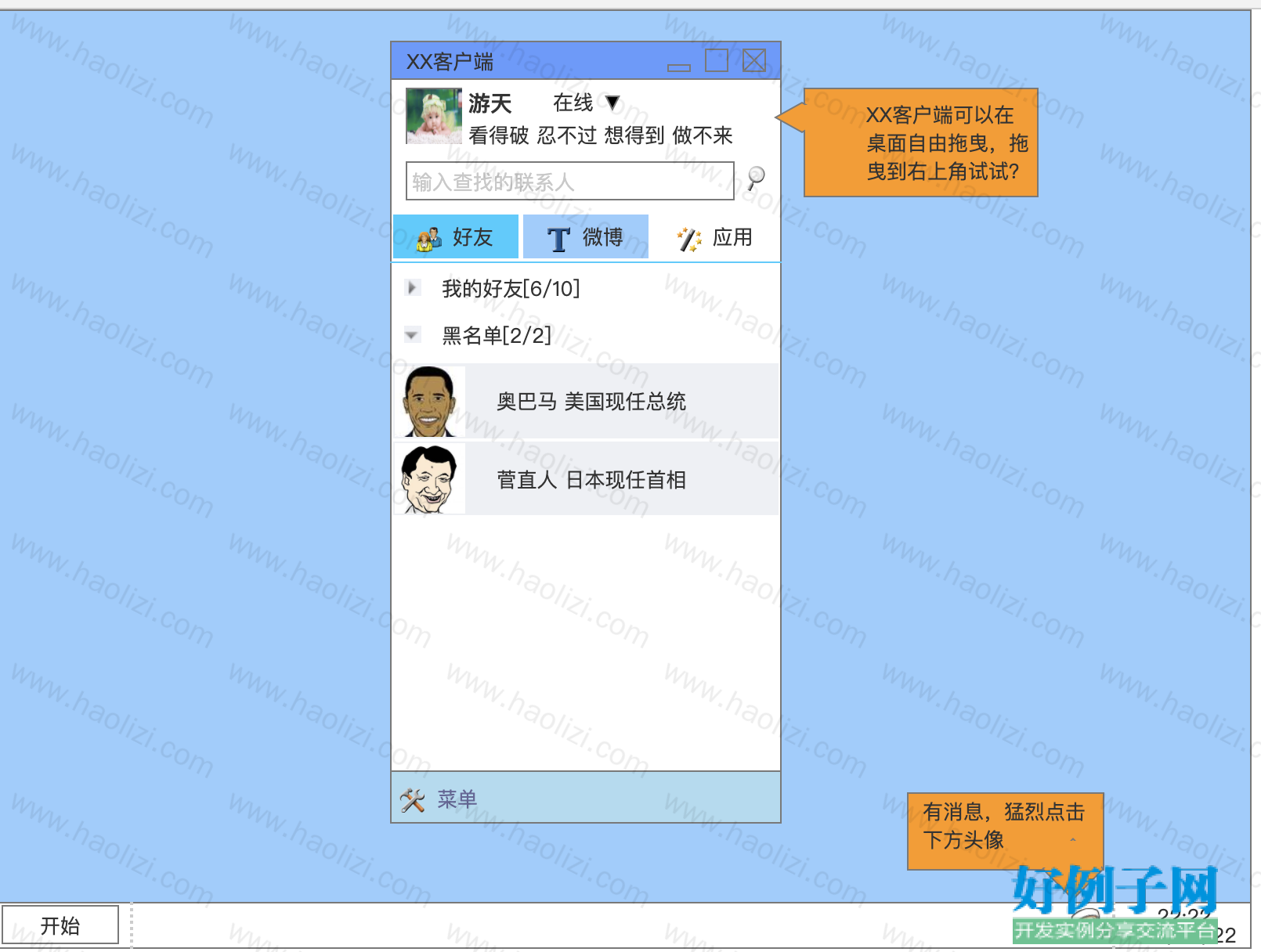The height and width of the screenshot is (952, 1261).
Task: Switch to the 微博 tab
Action: (586, 236)
